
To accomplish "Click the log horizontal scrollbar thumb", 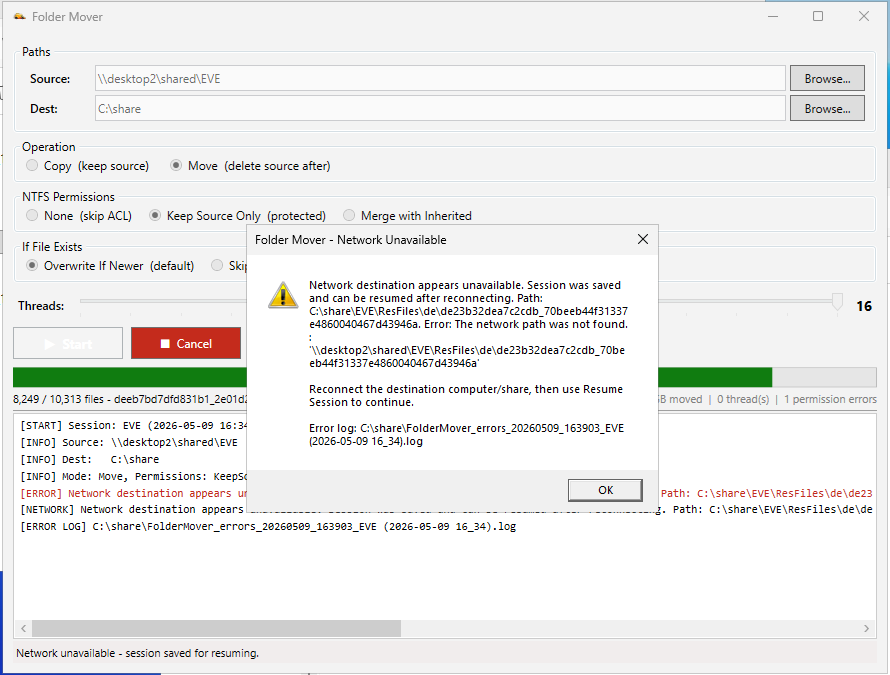I will (216, 628).
